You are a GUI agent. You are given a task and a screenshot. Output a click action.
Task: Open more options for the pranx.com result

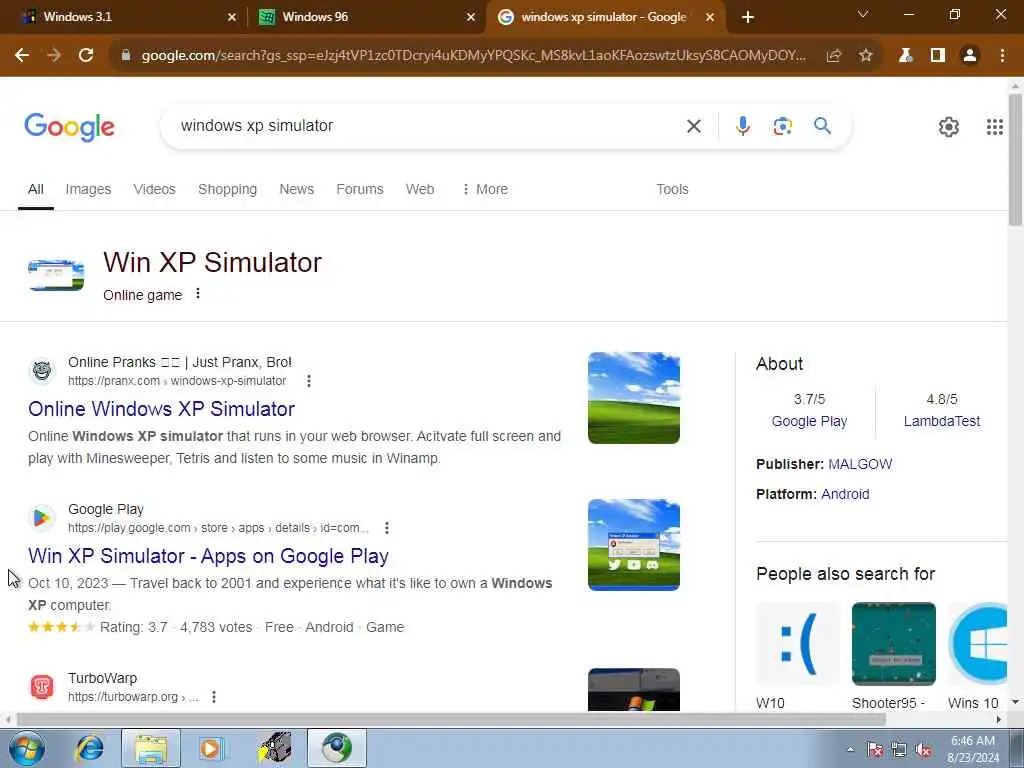[x=309, y=381]
